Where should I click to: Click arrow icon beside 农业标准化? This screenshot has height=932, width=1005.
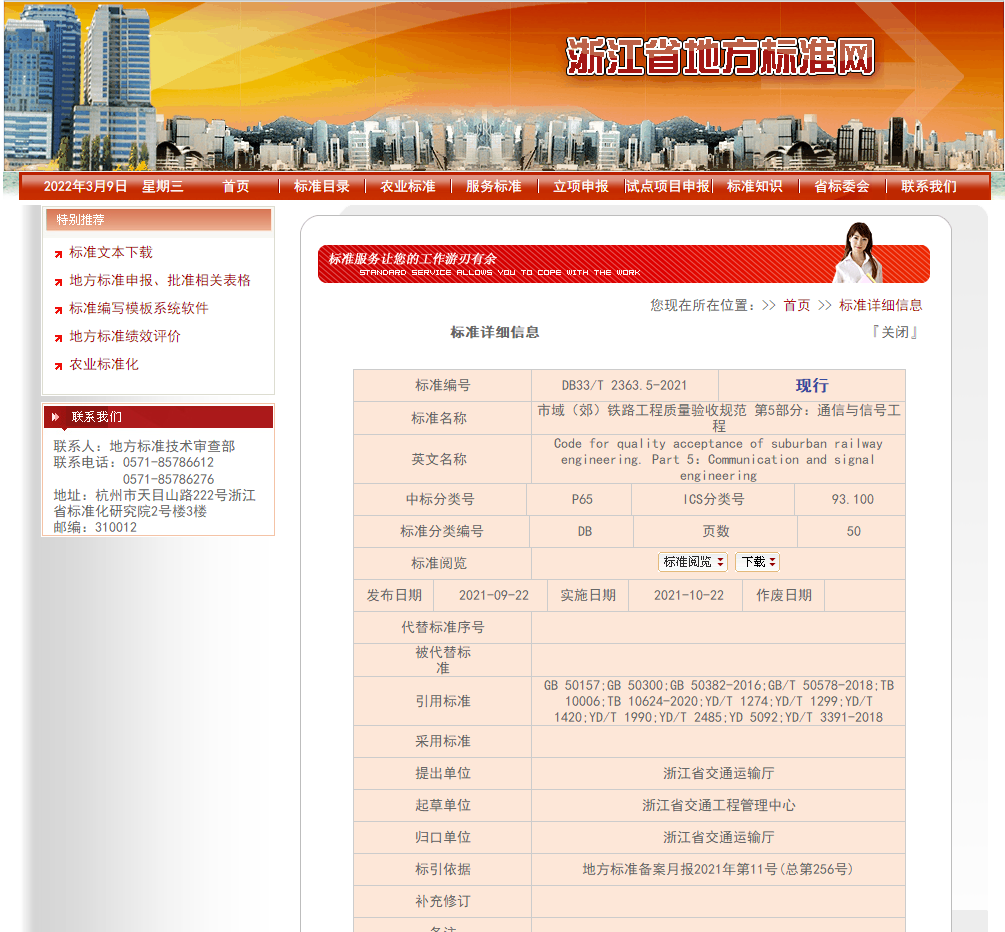pos(59,366)
